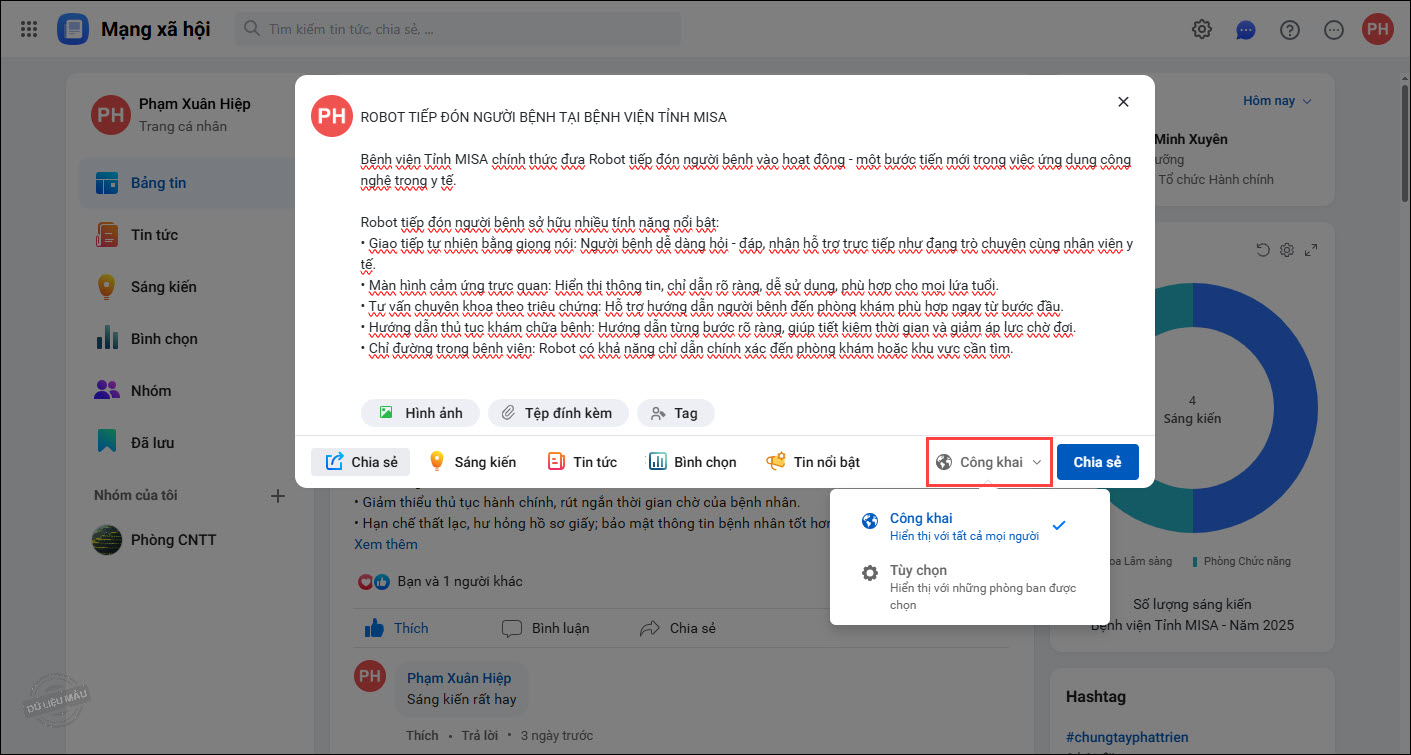Open commenter name Phạm Xuân Hiệp link
The width and height of the screenshot is (1411, 755).
(459, 678)
